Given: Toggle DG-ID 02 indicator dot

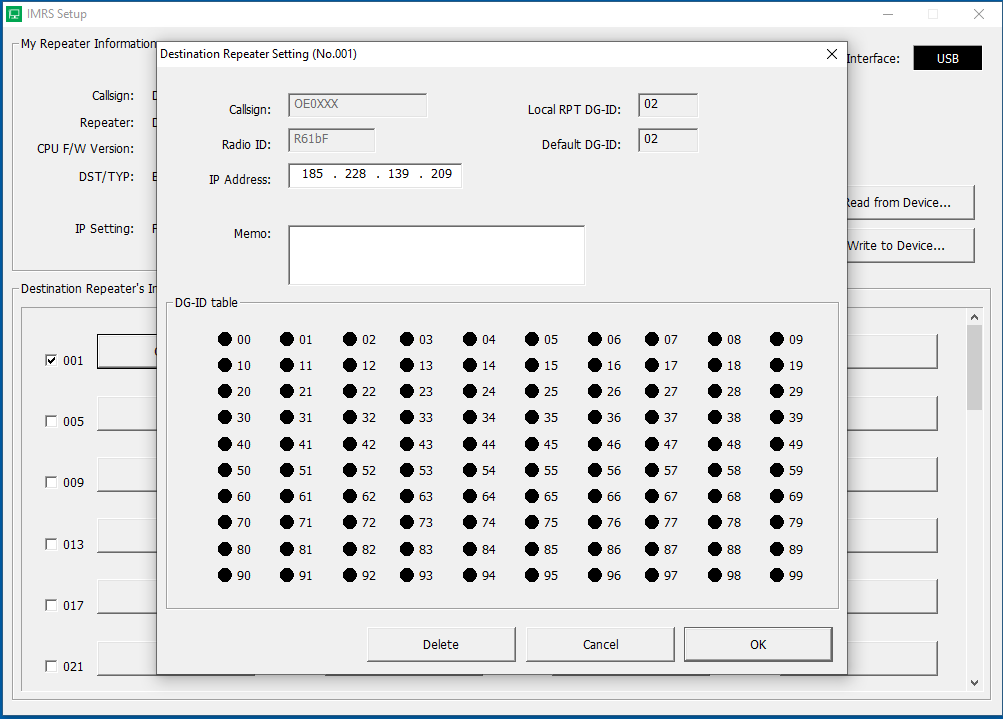Looking at the screenshot, I should click(349, 340).
